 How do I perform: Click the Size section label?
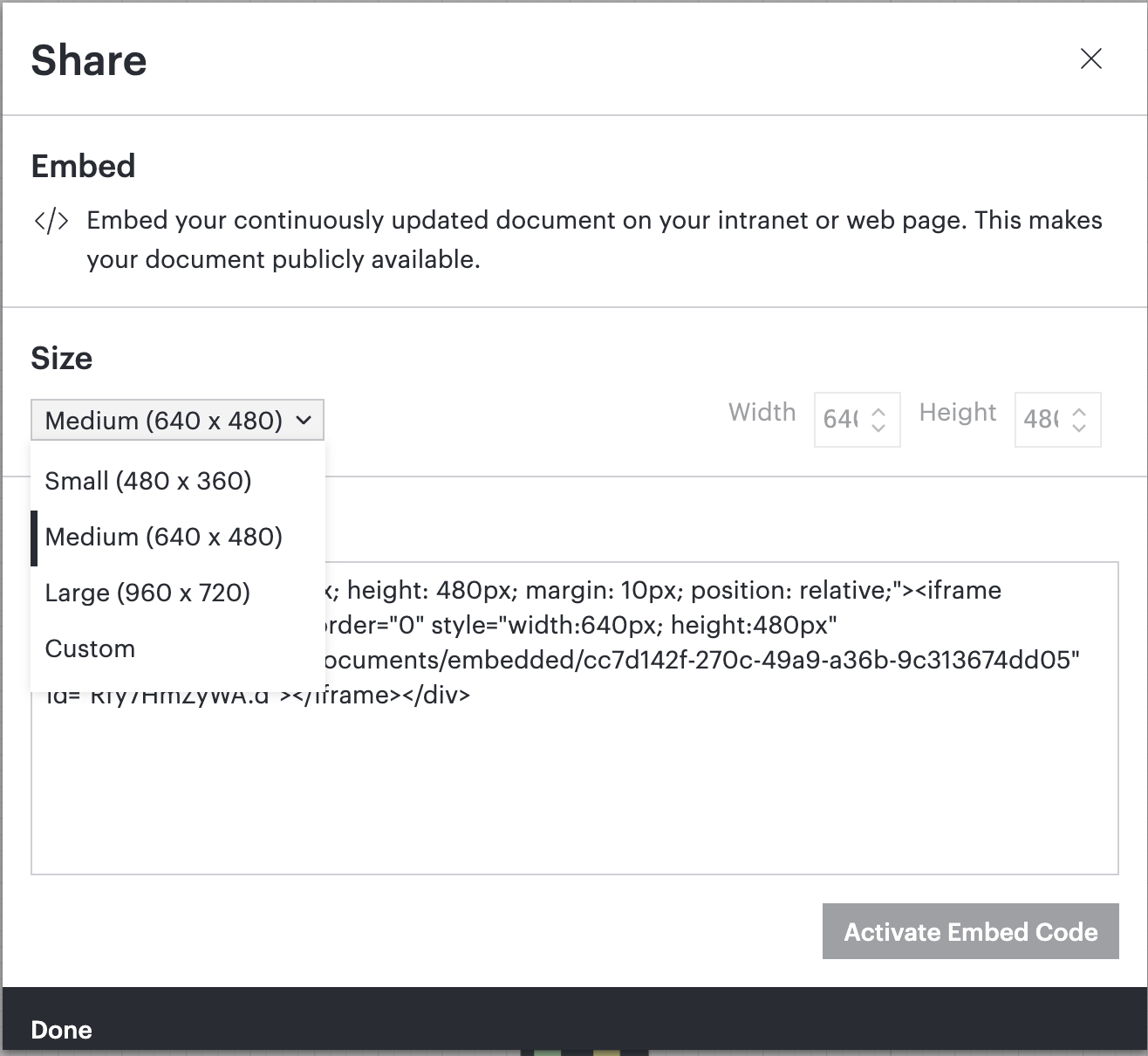click(62, 358)
